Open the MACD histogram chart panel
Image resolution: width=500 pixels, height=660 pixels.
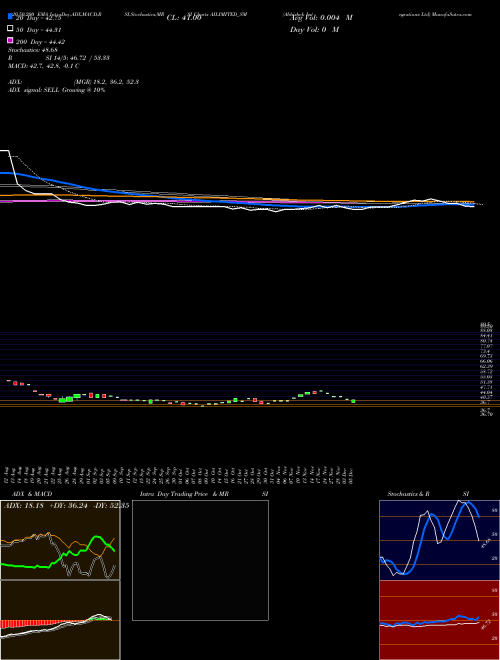pyautogui.click(x=60, y=620)
